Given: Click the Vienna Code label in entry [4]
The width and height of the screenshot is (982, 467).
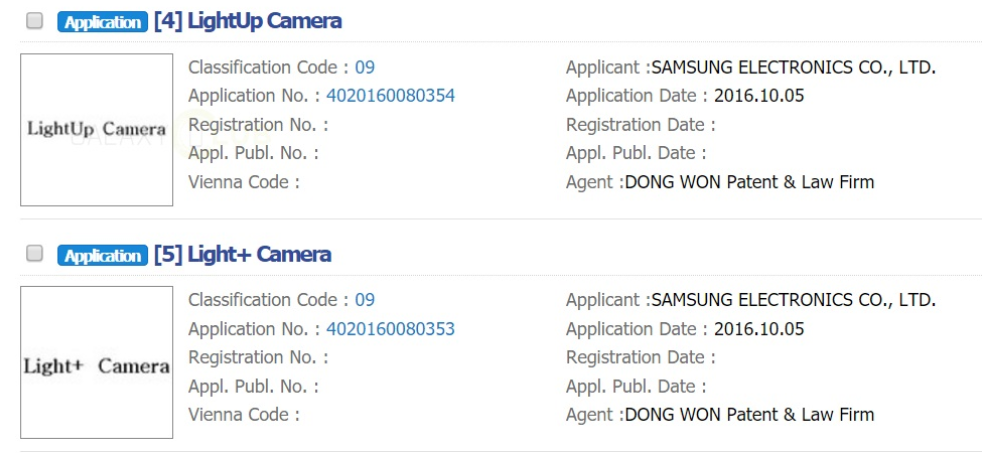Looking at the screenshot, I should [x=243, y=182].
